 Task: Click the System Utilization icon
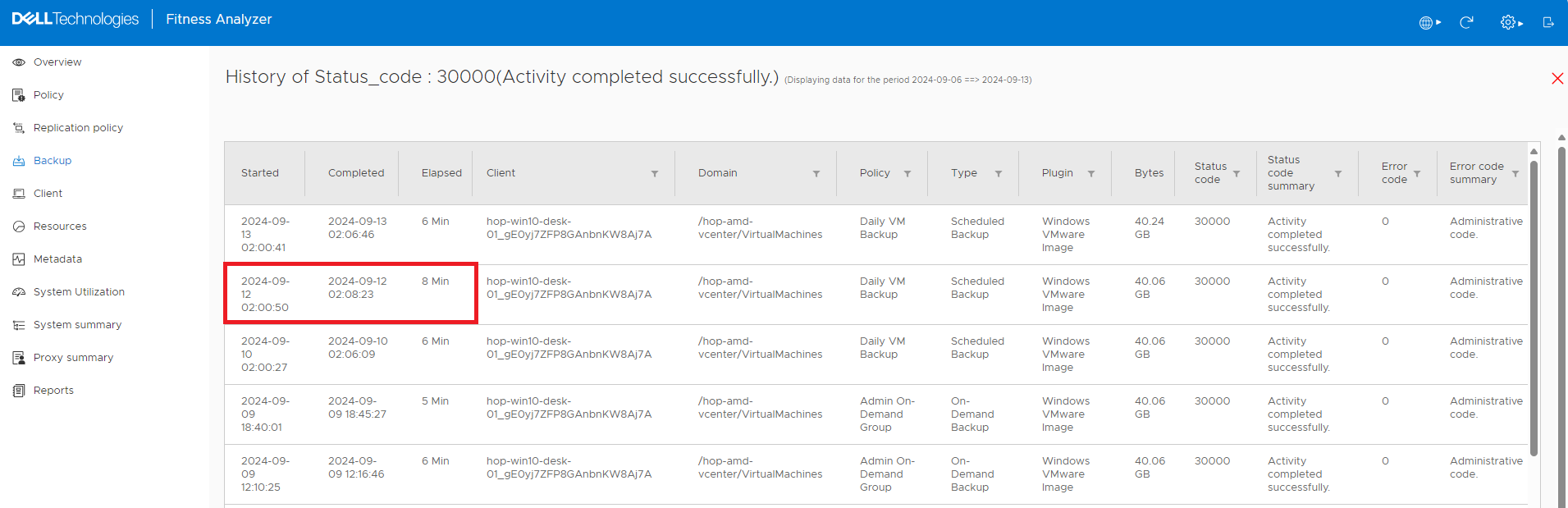coord(19,292)
